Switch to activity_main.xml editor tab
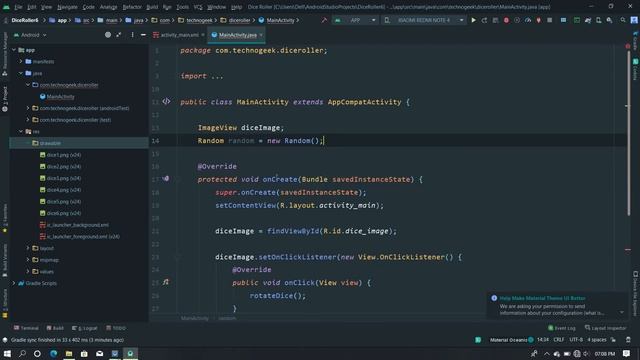640x360 pixels. (x=179, y=35)
